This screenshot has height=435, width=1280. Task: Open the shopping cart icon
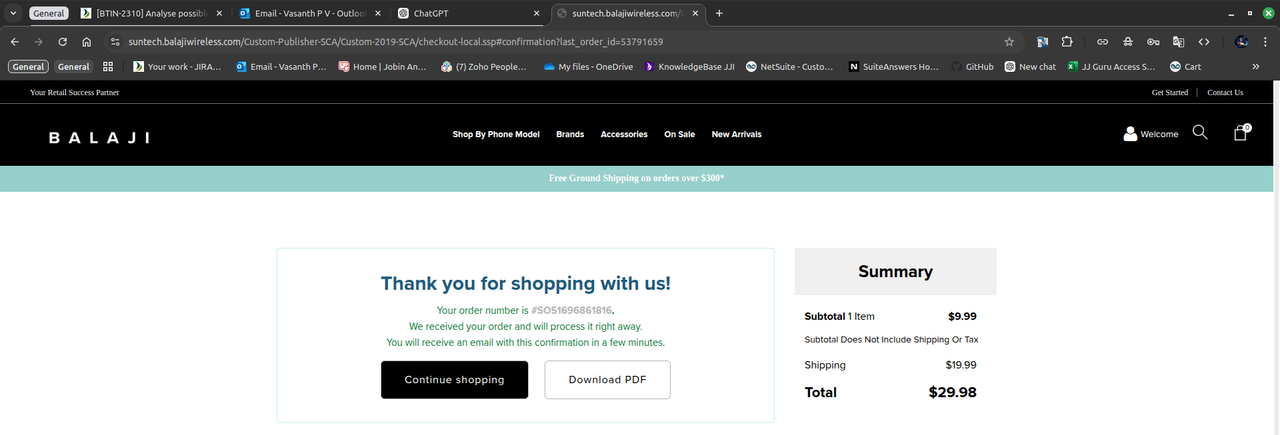point(1240,133)
